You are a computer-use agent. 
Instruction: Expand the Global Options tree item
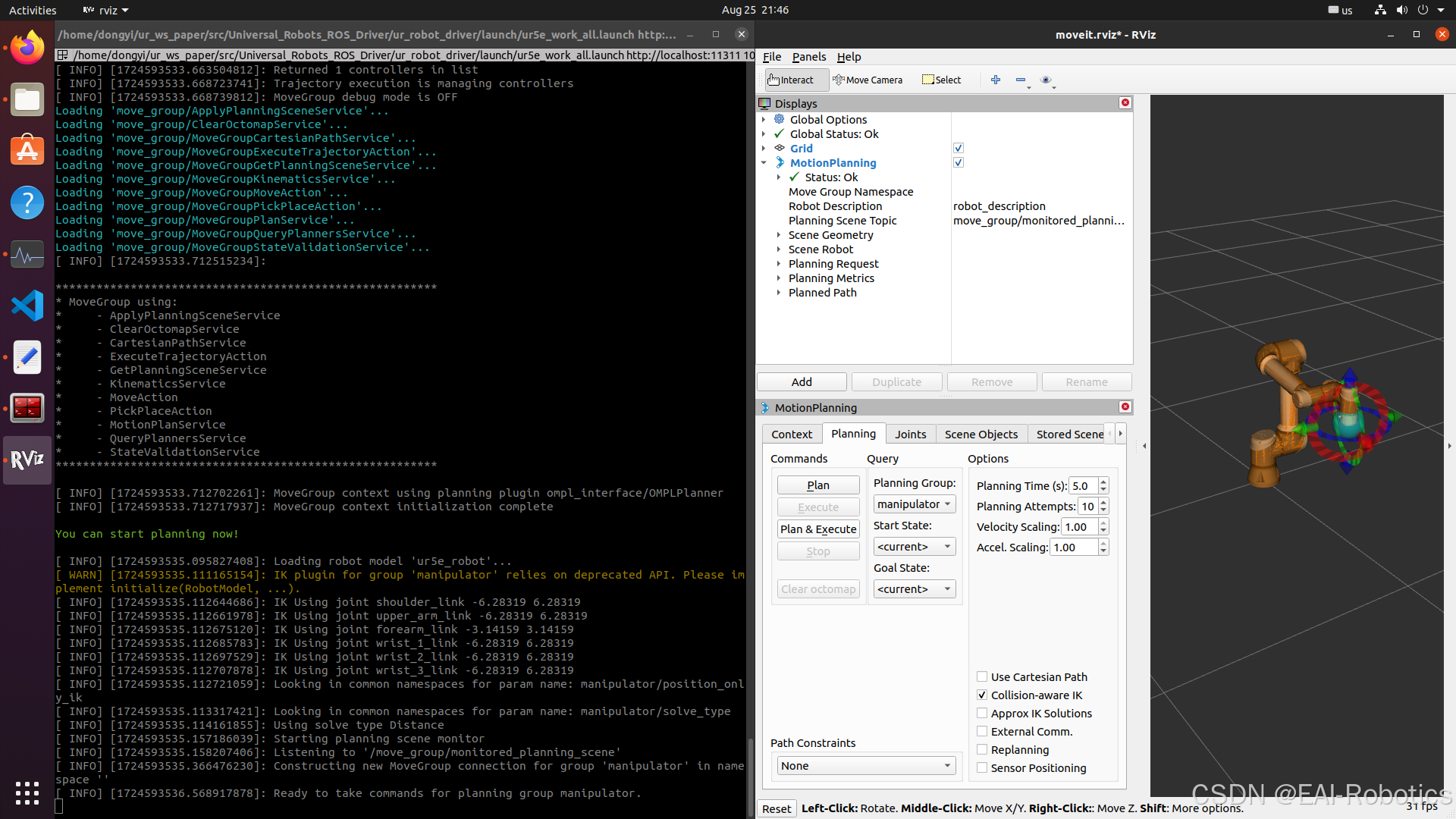[763, 118]
